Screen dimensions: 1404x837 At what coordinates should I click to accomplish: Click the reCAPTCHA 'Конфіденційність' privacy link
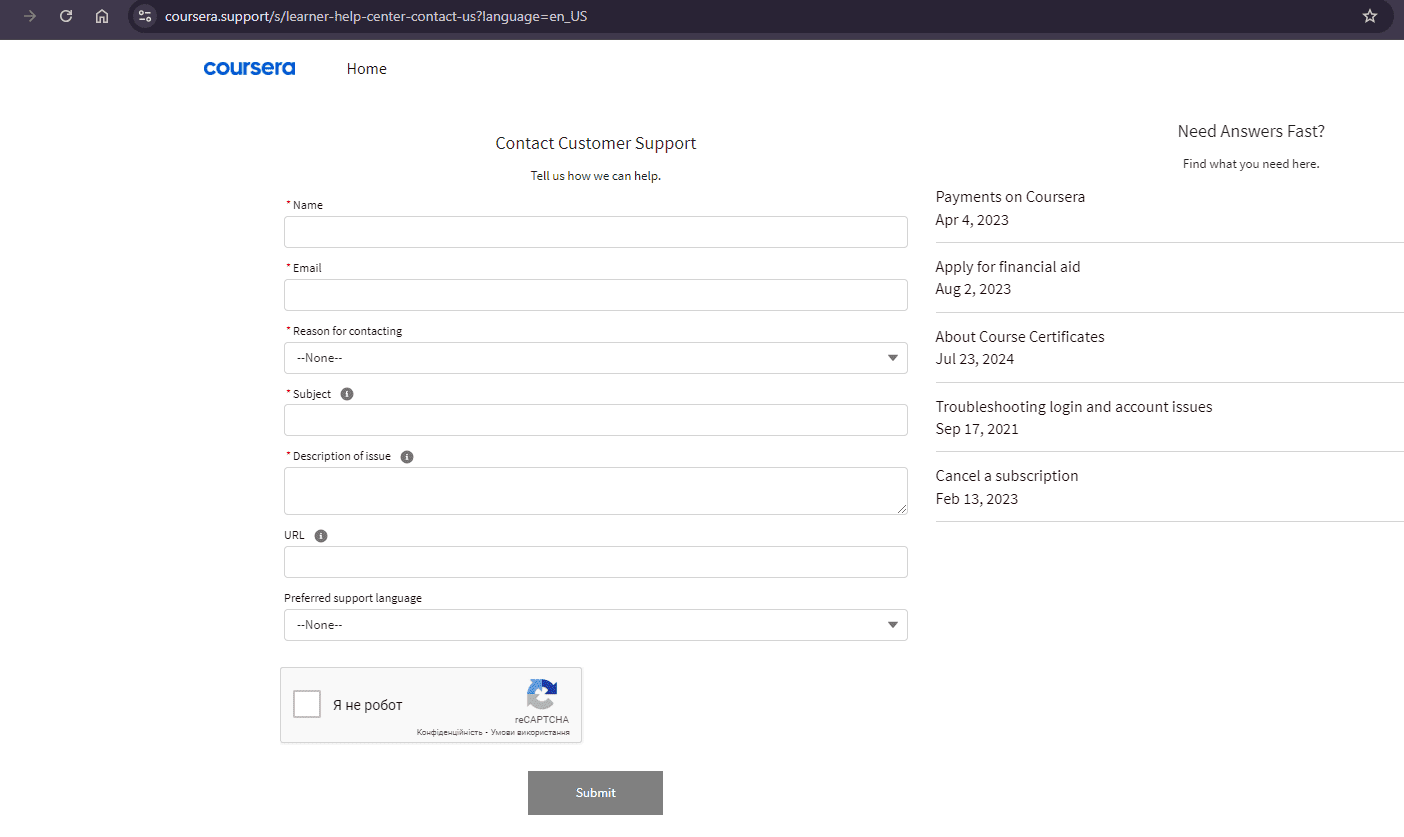click(449, 733)
